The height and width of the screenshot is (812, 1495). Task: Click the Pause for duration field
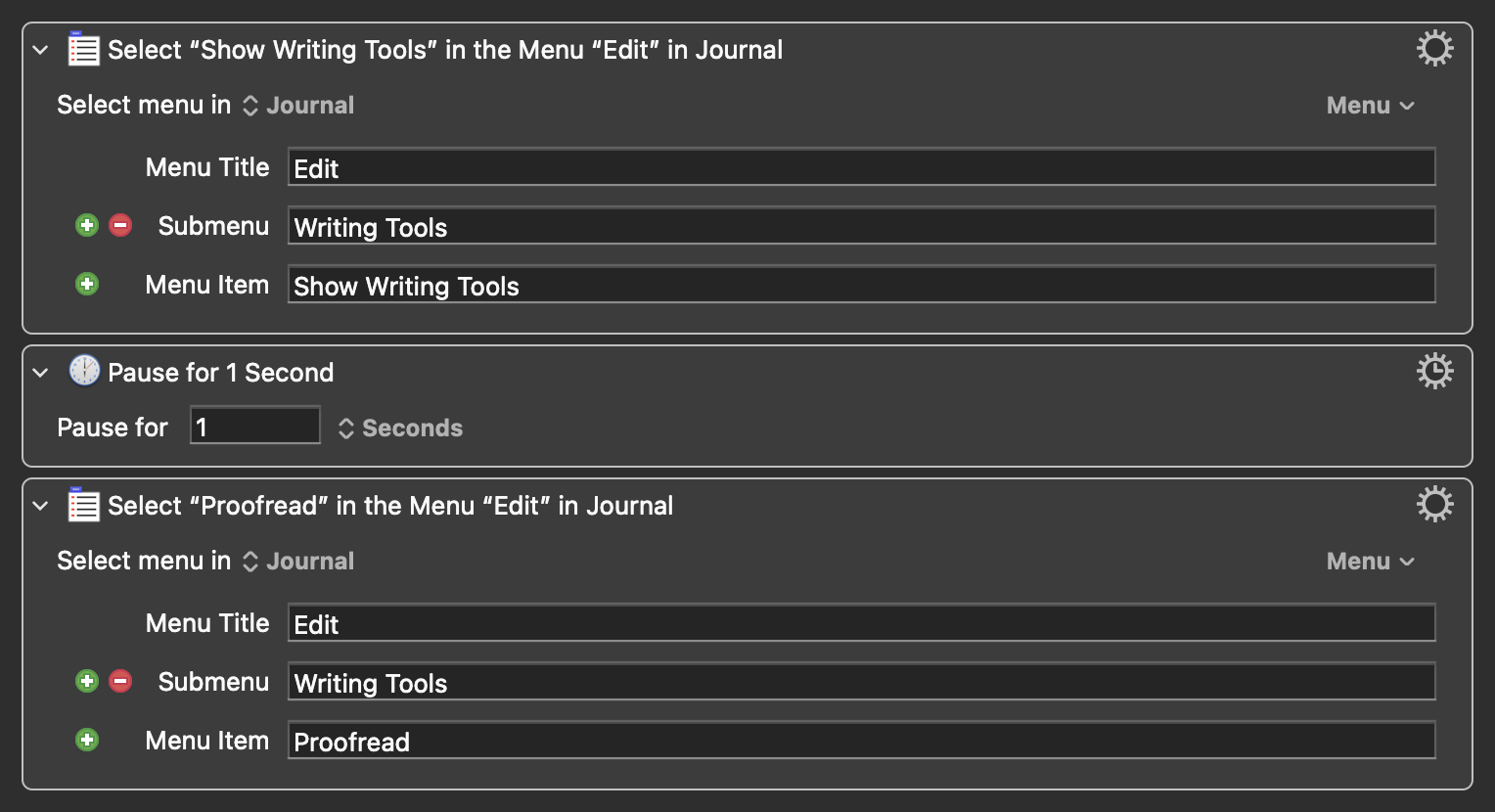254,428
